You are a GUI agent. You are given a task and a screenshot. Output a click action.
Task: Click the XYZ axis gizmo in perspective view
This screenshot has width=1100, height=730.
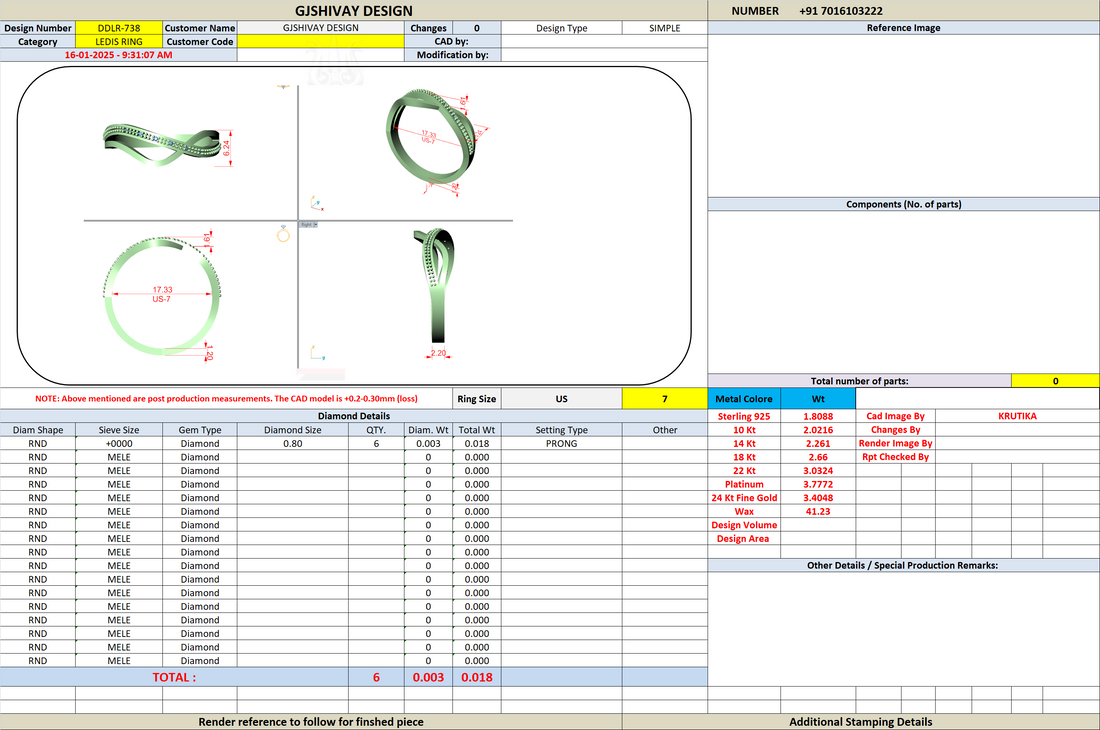click(x=317, y=204)
